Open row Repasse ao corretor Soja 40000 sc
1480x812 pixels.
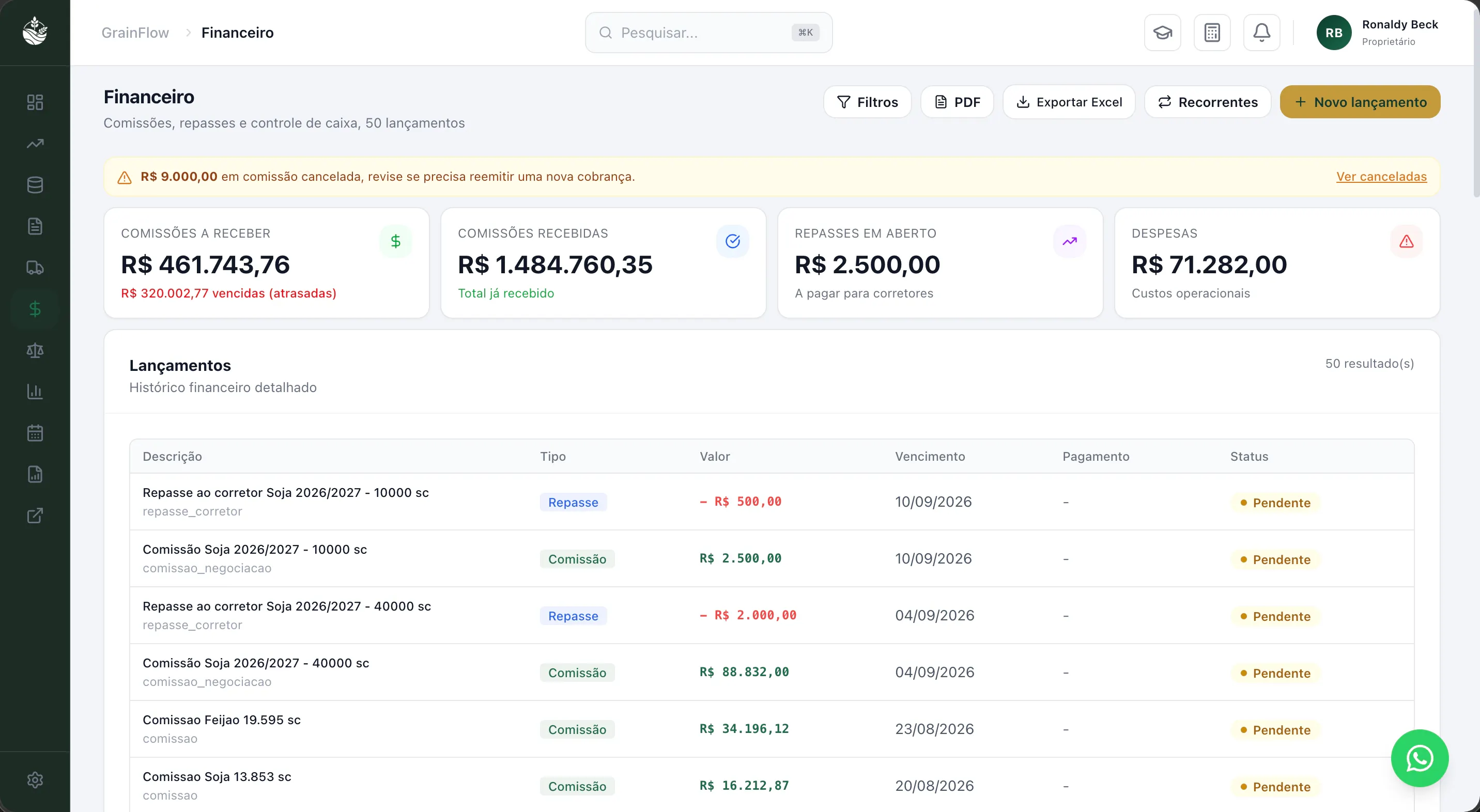[772, 616]
